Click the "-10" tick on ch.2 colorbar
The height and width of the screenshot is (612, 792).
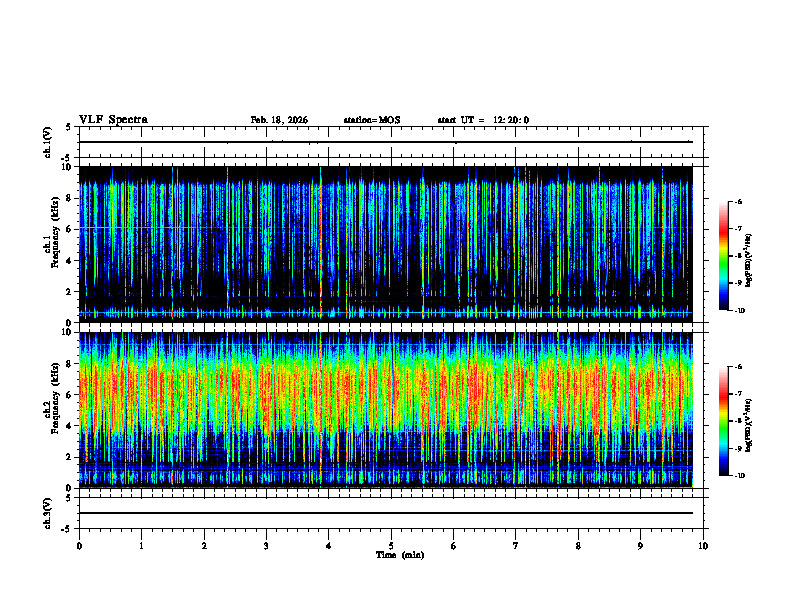tap(739, 476)
